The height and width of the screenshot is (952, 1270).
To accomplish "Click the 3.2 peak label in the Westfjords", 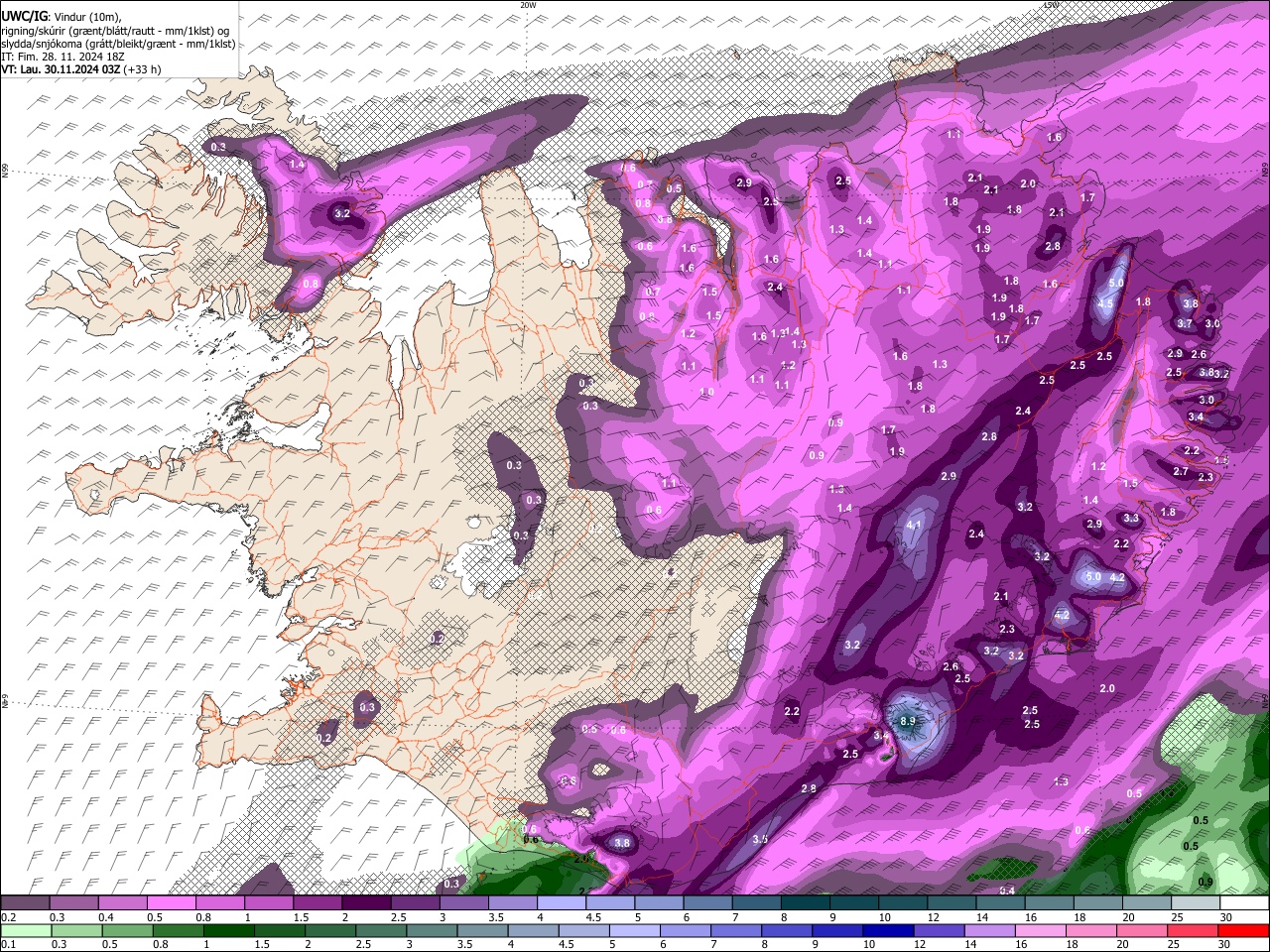I will (342, 213).
